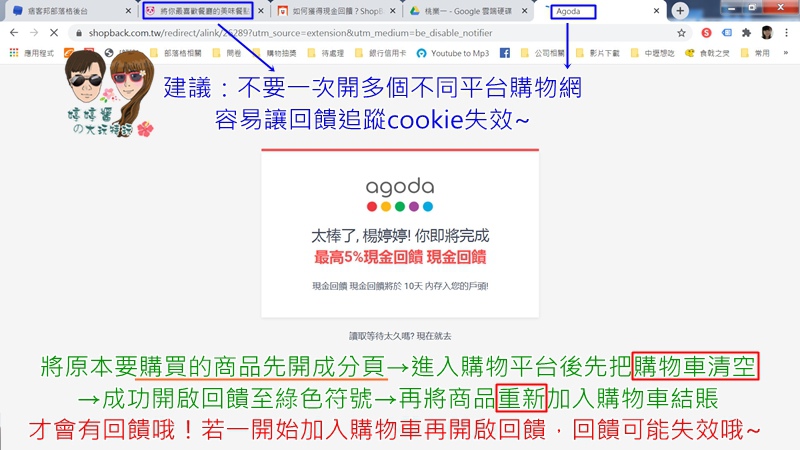The image size is (800, 450).
Task: Stop page loading with the X button
Action: (x=54, y=33)
